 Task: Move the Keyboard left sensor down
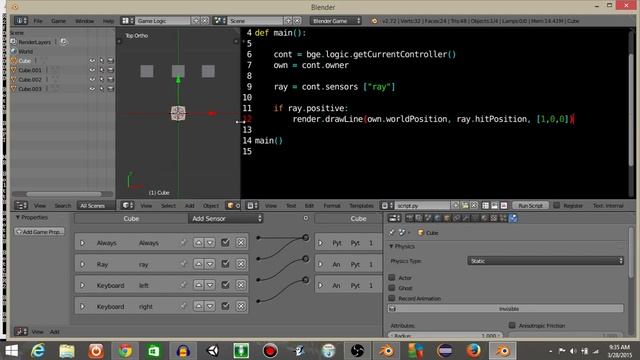point(210,285)
